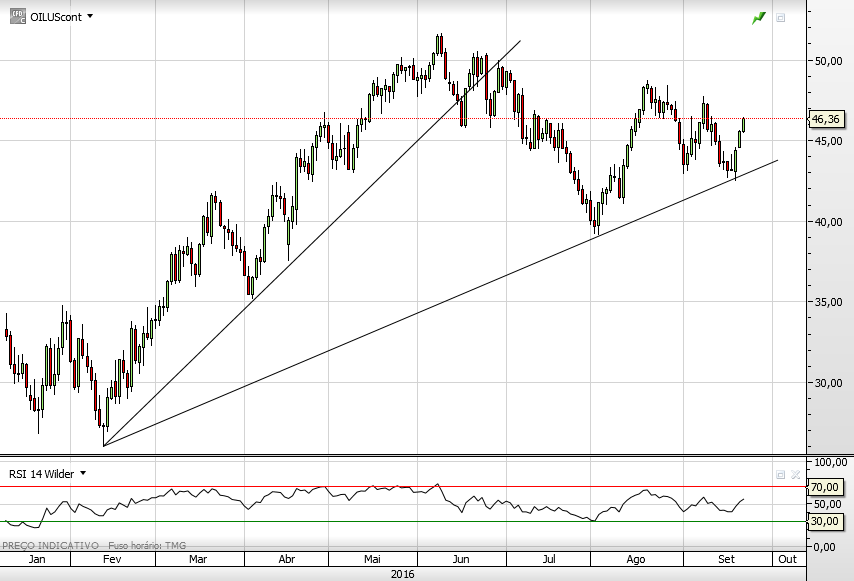Click the 30,00 value on the price axis

tap(828, 383)
